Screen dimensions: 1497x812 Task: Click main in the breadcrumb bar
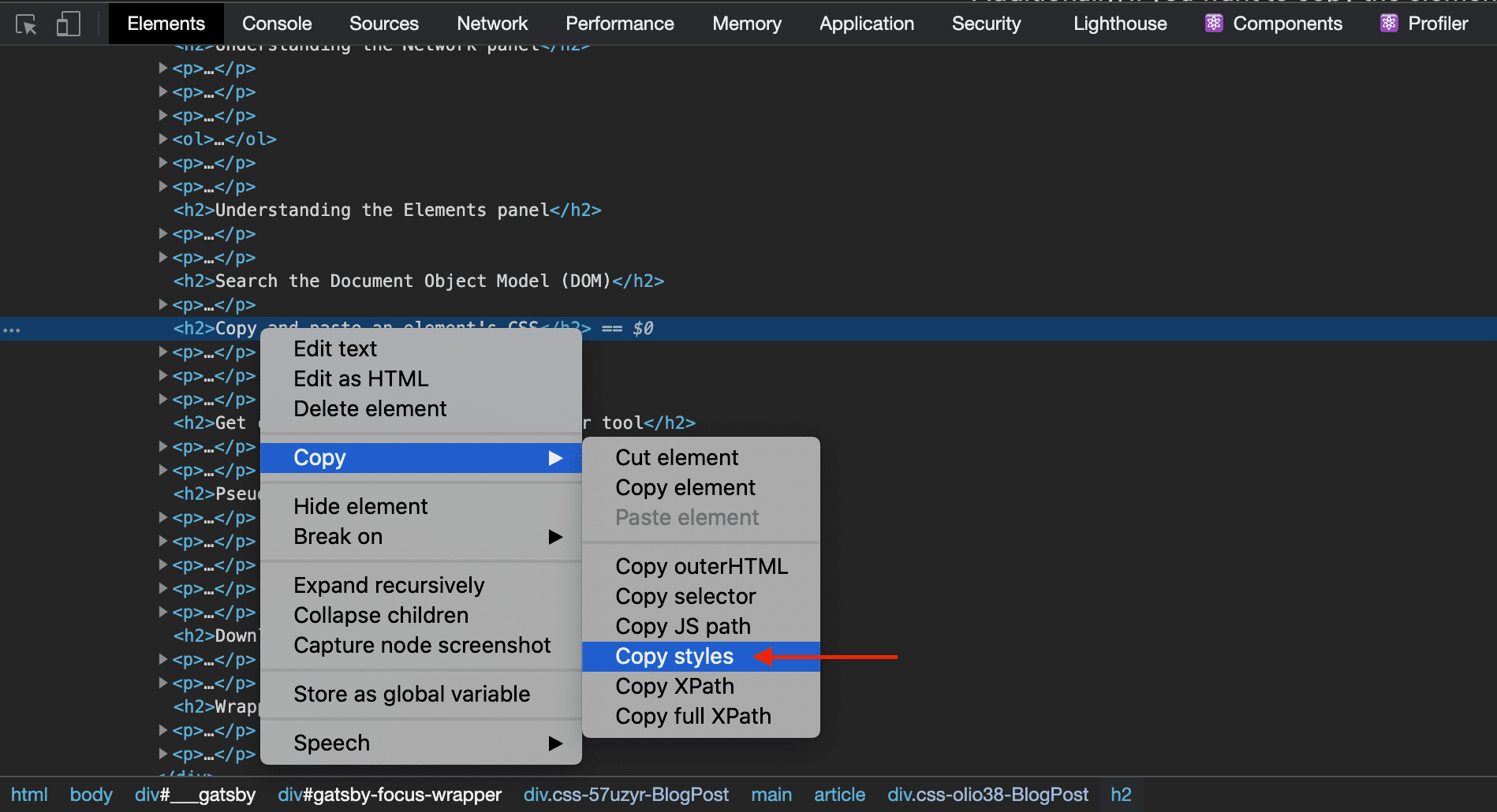[771, 795]
